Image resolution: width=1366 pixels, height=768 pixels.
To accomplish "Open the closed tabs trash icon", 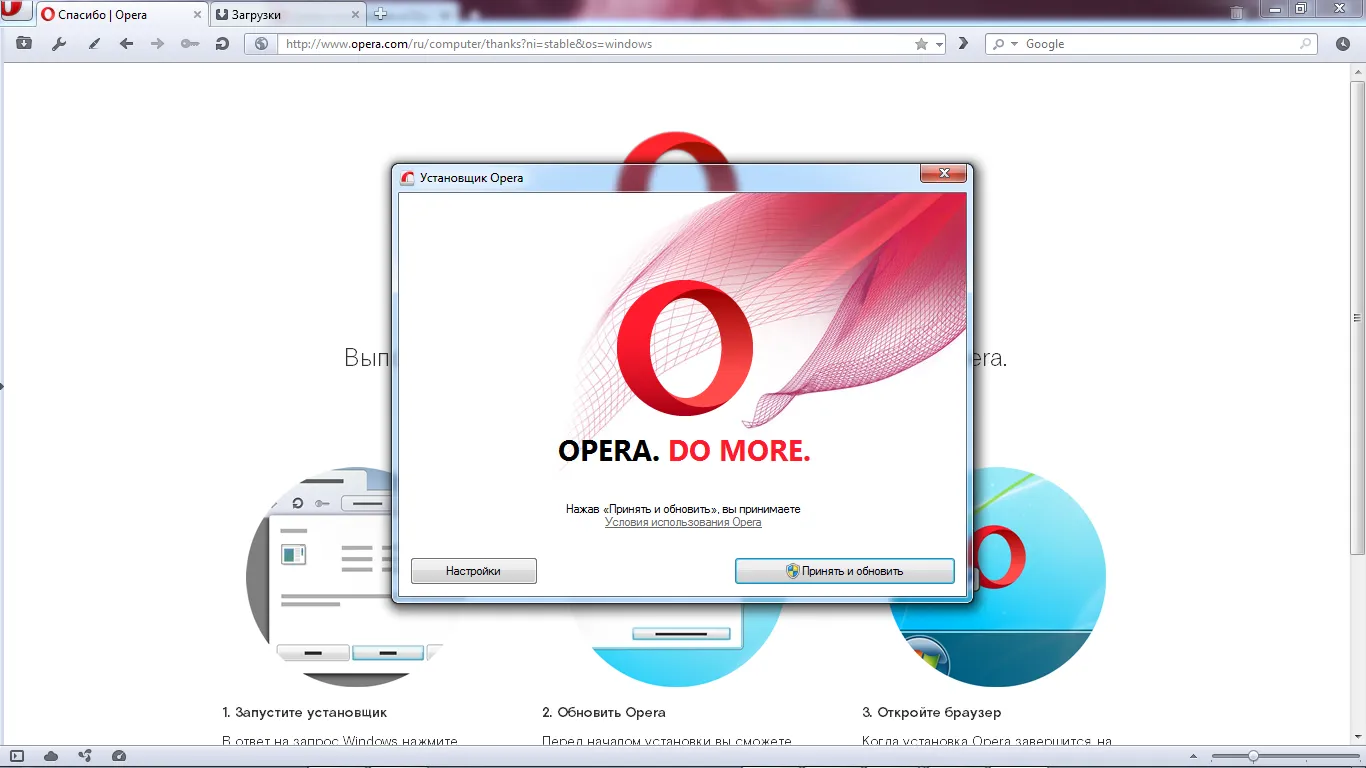I will 1237,13.
